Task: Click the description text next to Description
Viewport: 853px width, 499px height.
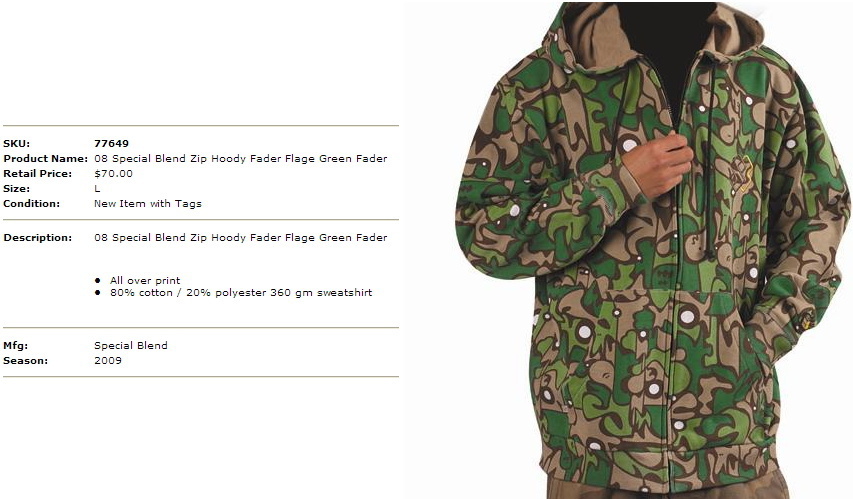Action: [x=240, y=238]
